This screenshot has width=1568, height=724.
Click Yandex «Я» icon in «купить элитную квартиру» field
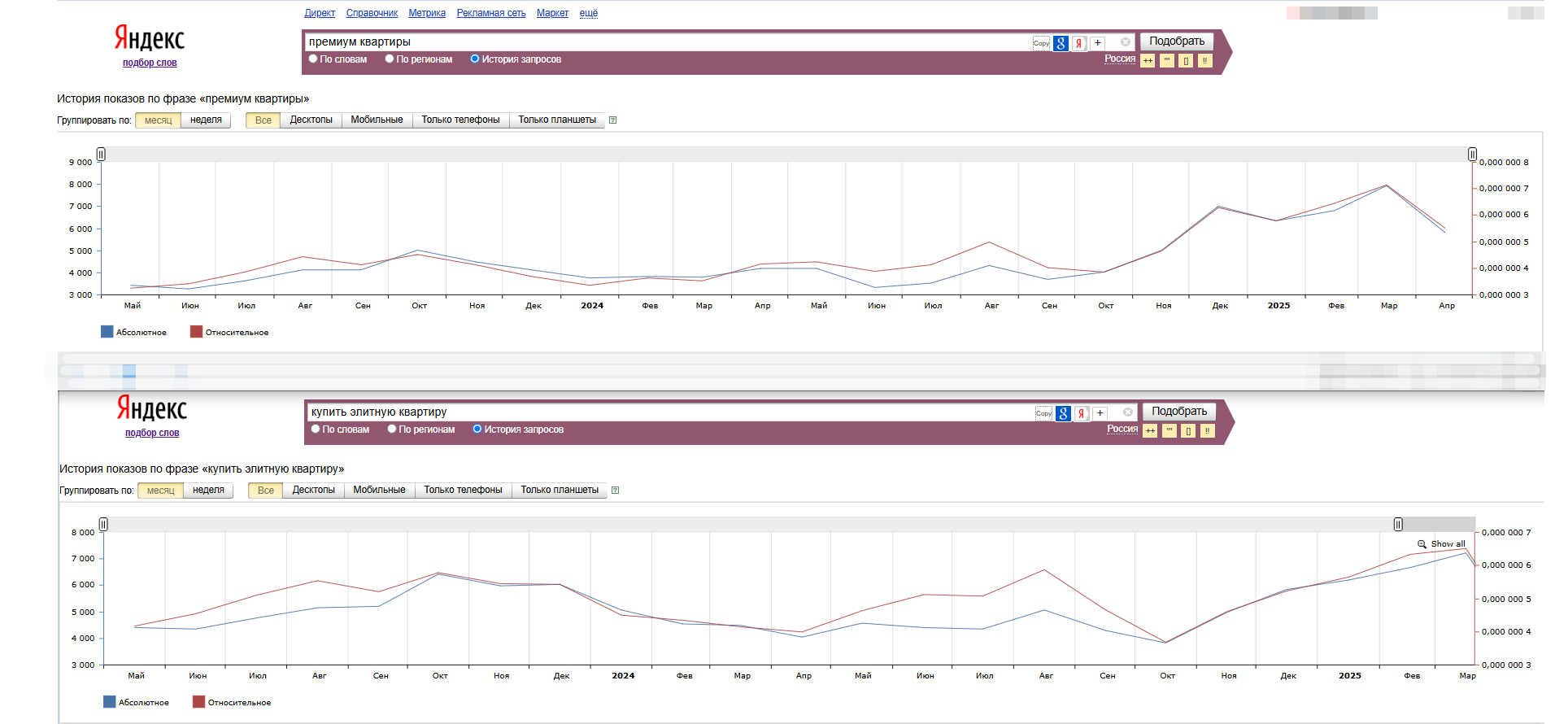(1082, 414)
